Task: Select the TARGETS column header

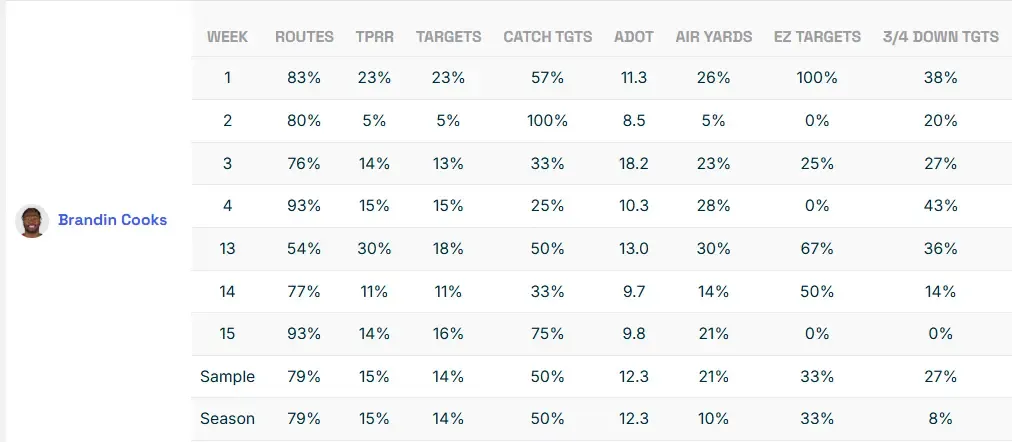Action: [448, 37]
